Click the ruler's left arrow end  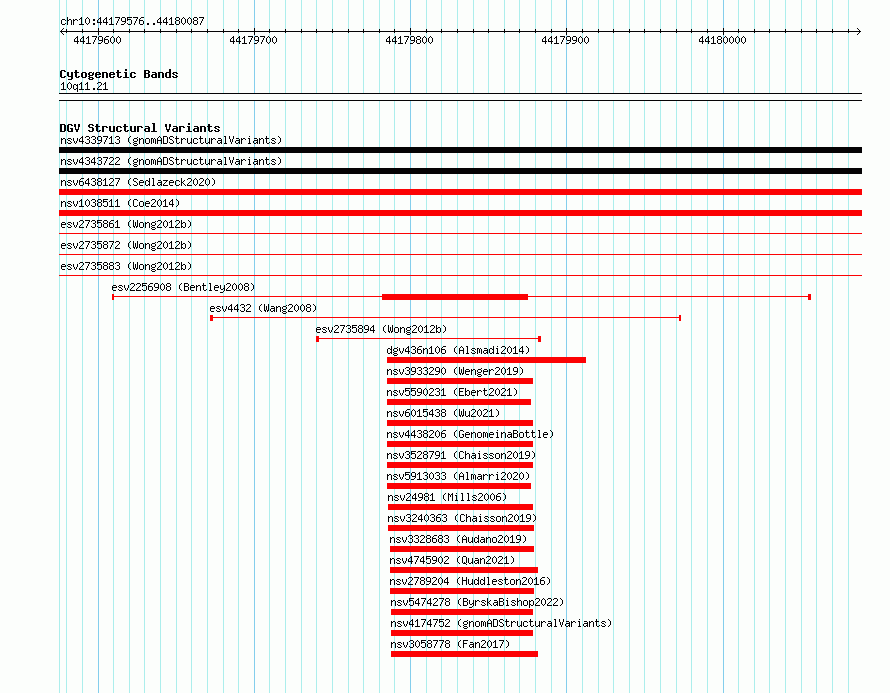click(x=62, y=32)
